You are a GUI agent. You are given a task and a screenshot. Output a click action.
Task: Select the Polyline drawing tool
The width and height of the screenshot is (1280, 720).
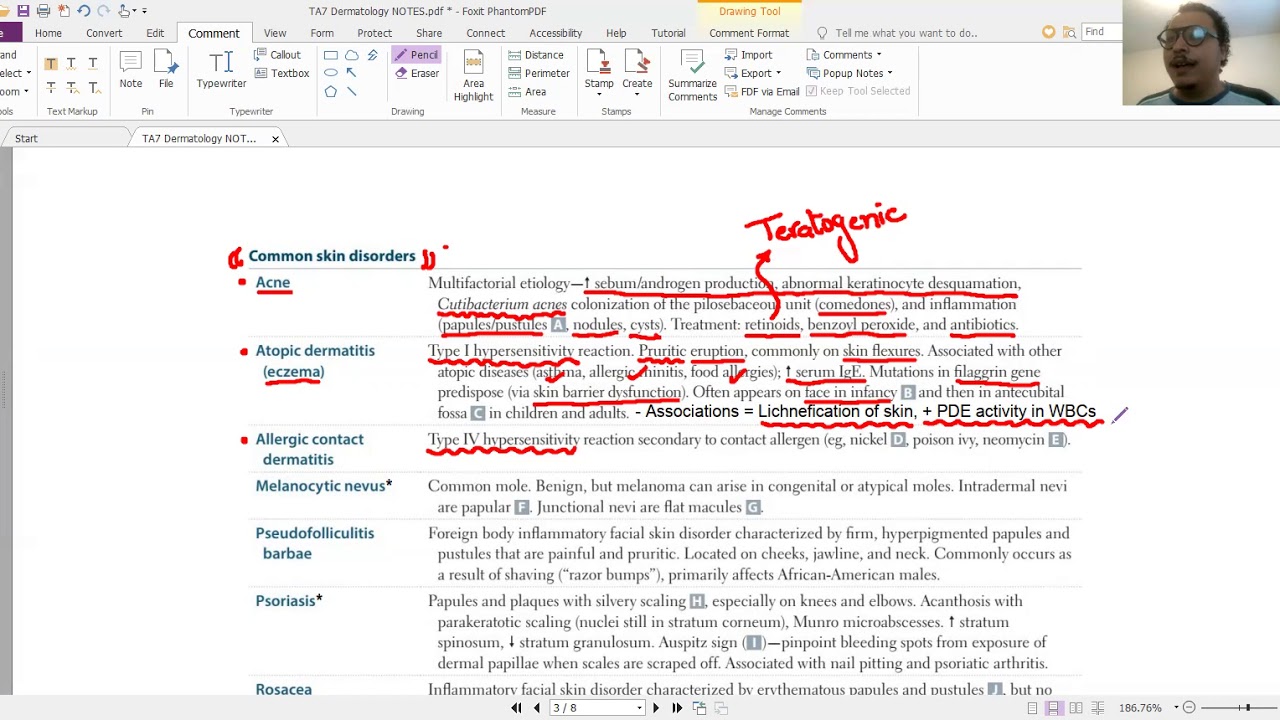372,55
